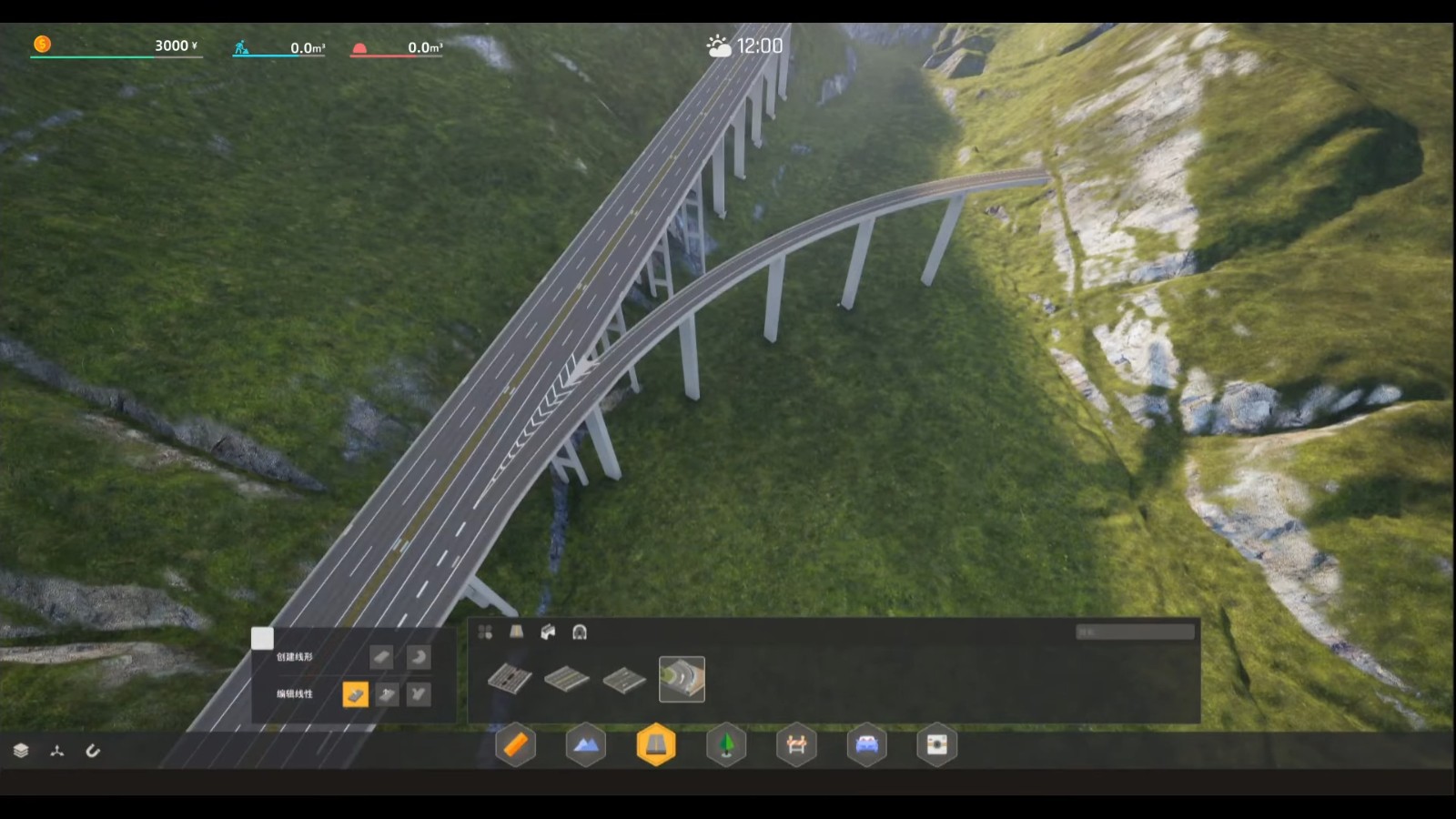Click the three-axis gizmo icon
Screen dimensions: 1456x819
[x=57, y=751]
